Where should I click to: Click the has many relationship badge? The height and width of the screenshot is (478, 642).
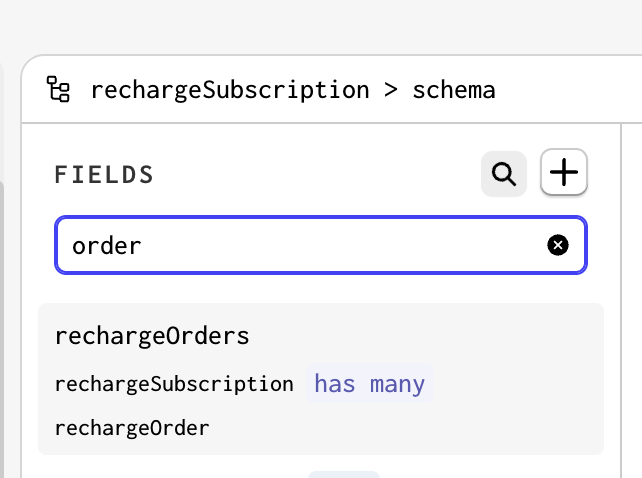tap(369, 384)
